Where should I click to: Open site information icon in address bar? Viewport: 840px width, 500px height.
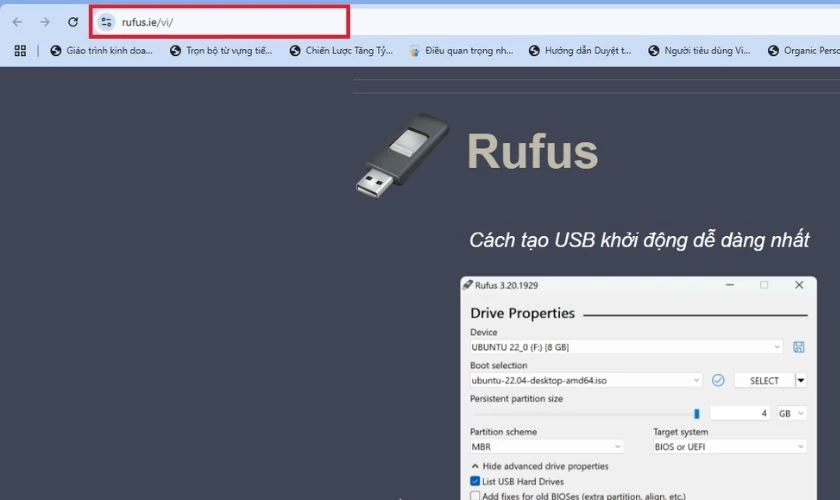click(x=106, y=22)
